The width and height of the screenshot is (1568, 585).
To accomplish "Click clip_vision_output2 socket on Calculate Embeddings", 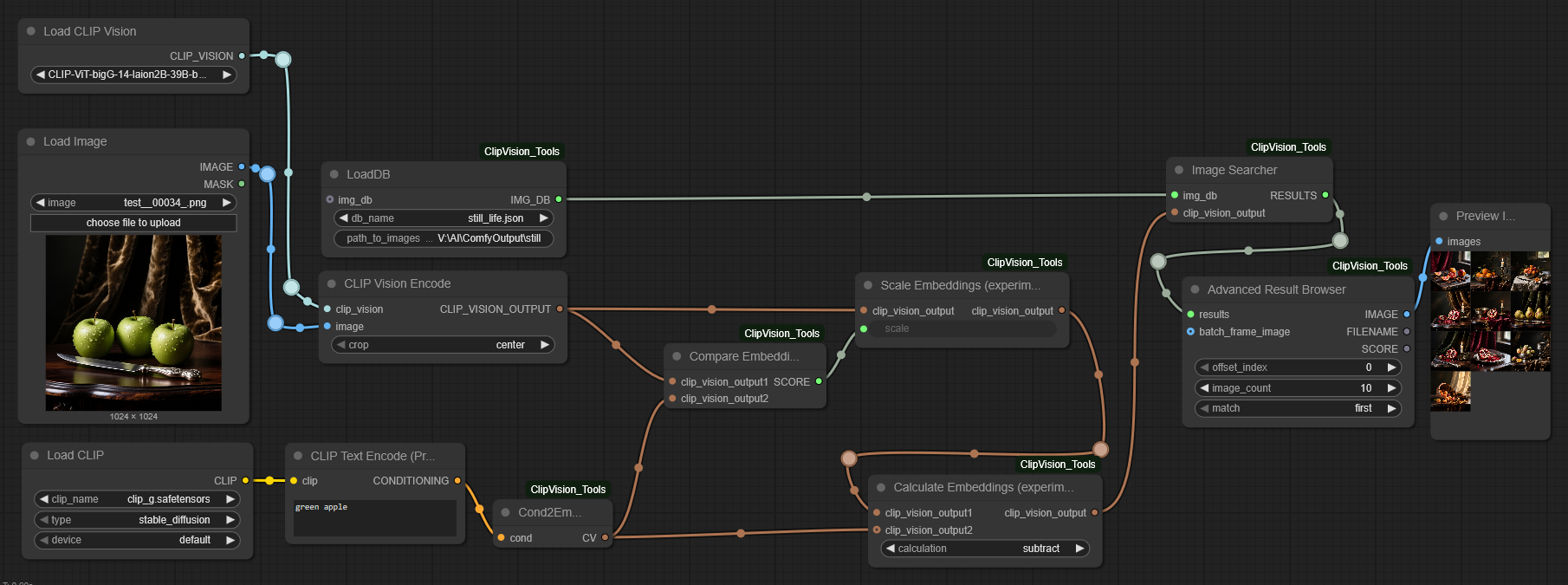I will (877, 530).
